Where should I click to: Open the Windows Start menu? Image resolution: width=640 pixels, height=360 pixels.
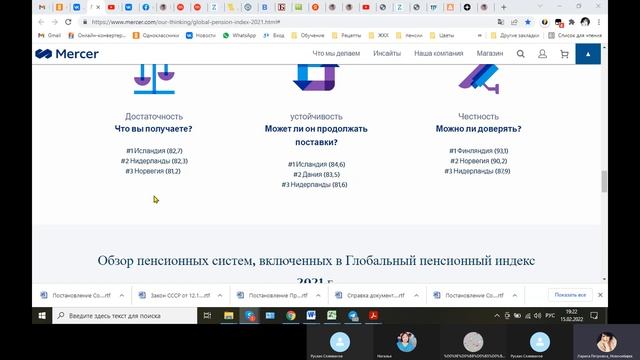42,316
